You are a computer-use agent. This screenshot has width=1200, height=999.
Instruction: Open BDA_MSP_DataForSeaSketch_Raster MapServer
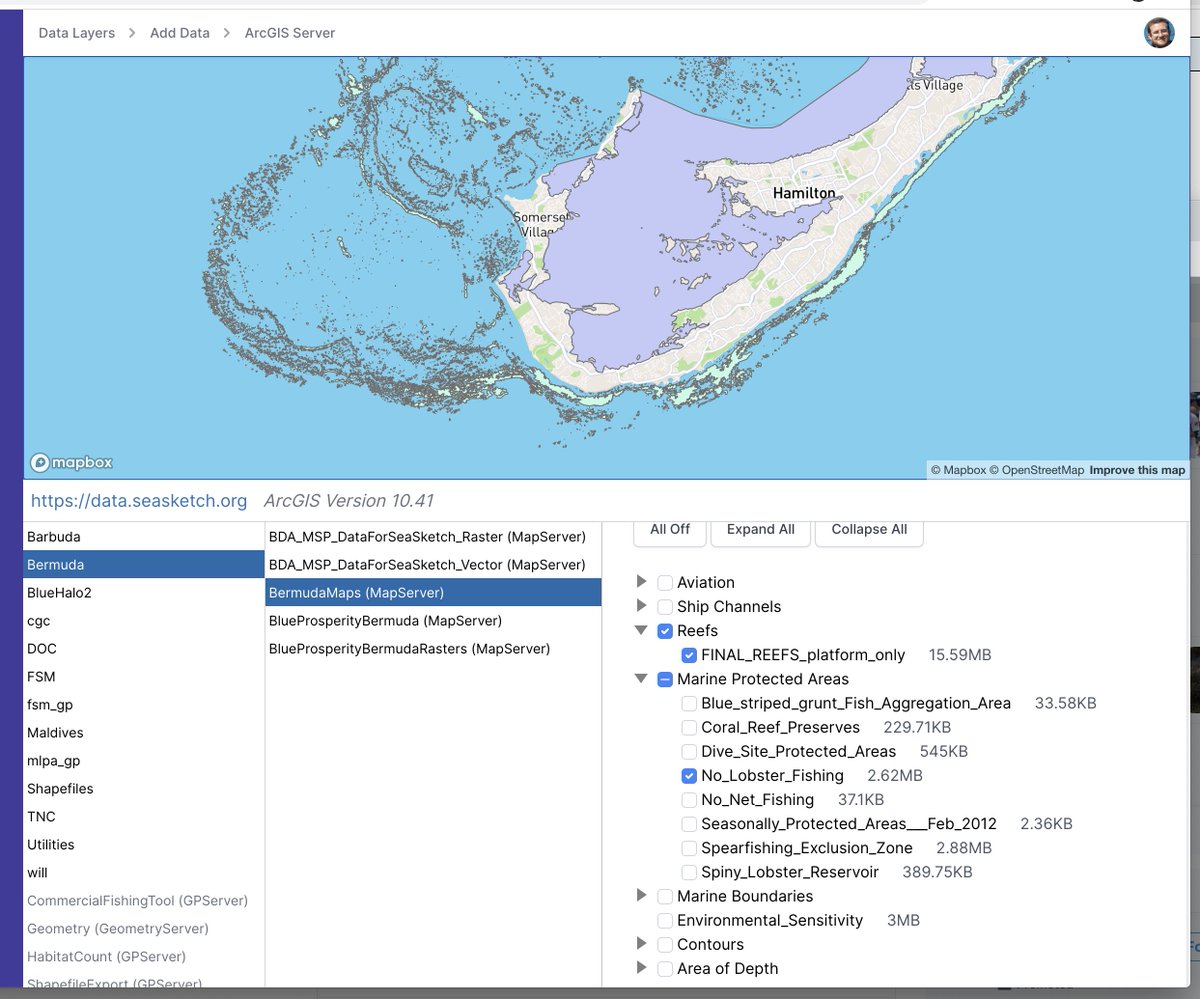coord(434,537)
